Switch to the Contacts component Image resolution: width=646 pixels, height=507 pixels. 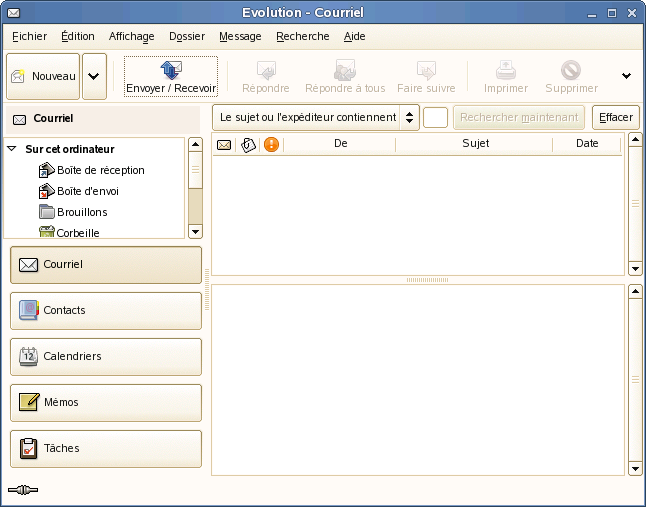(x=106, y=311)
